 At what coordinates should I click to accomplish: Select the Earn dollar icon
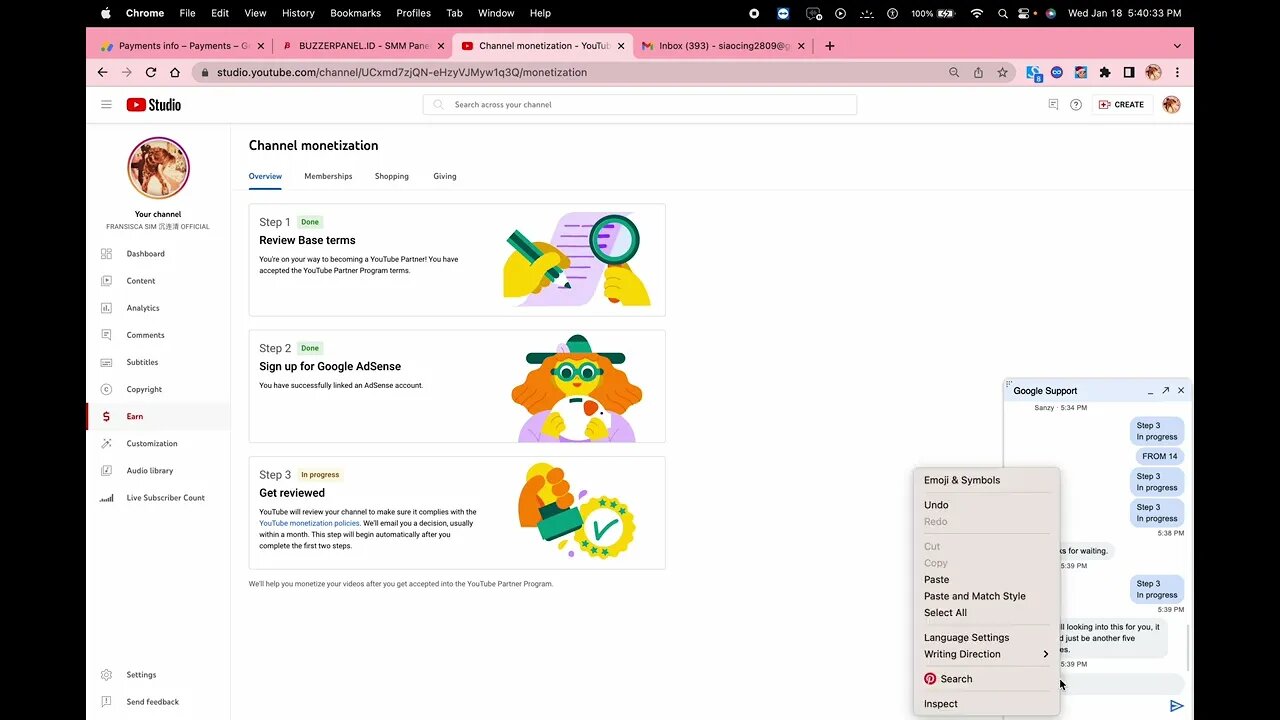point(106,416)
